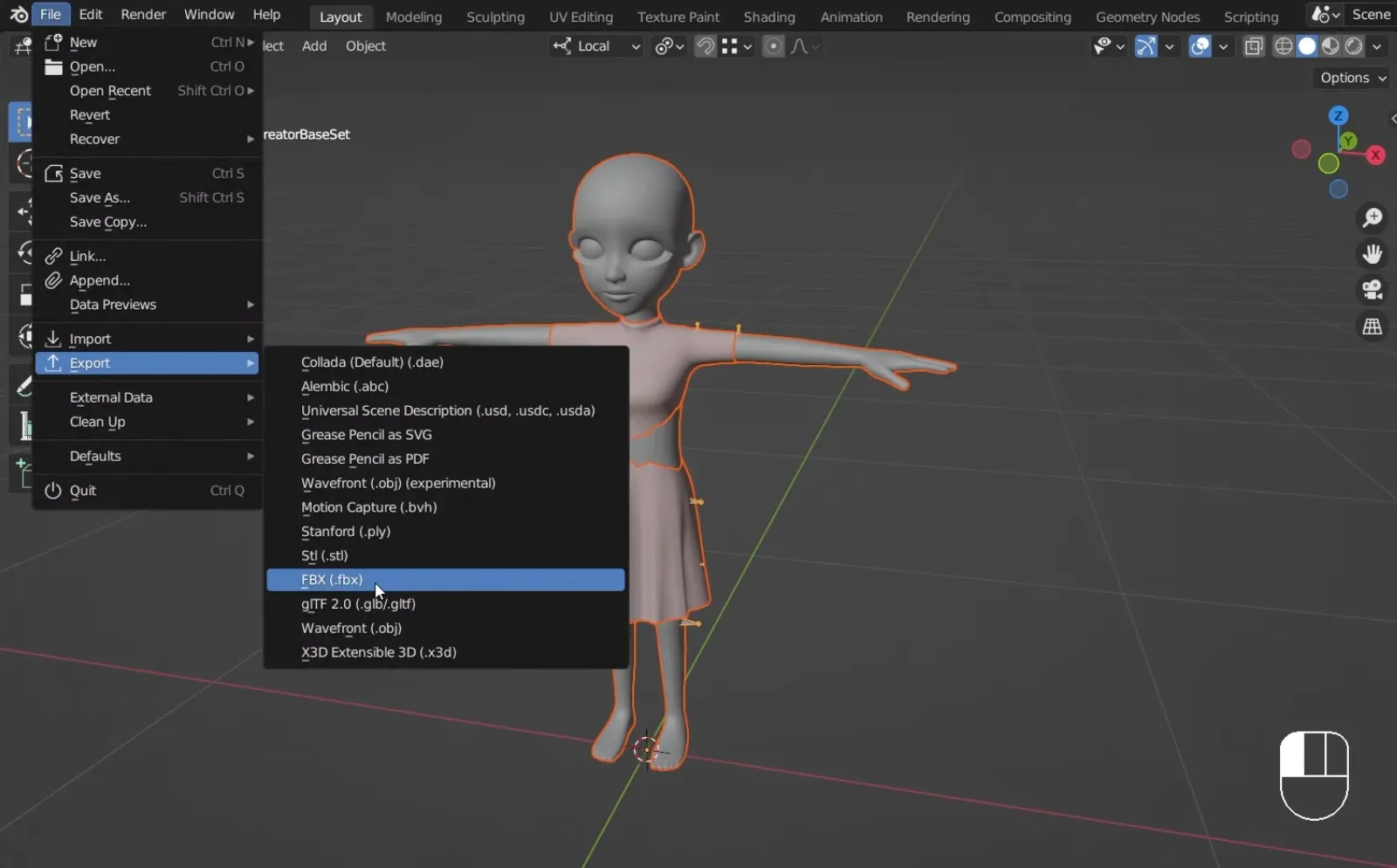
Task: Toggle show overlays button
Action: tap(1200, 46)
